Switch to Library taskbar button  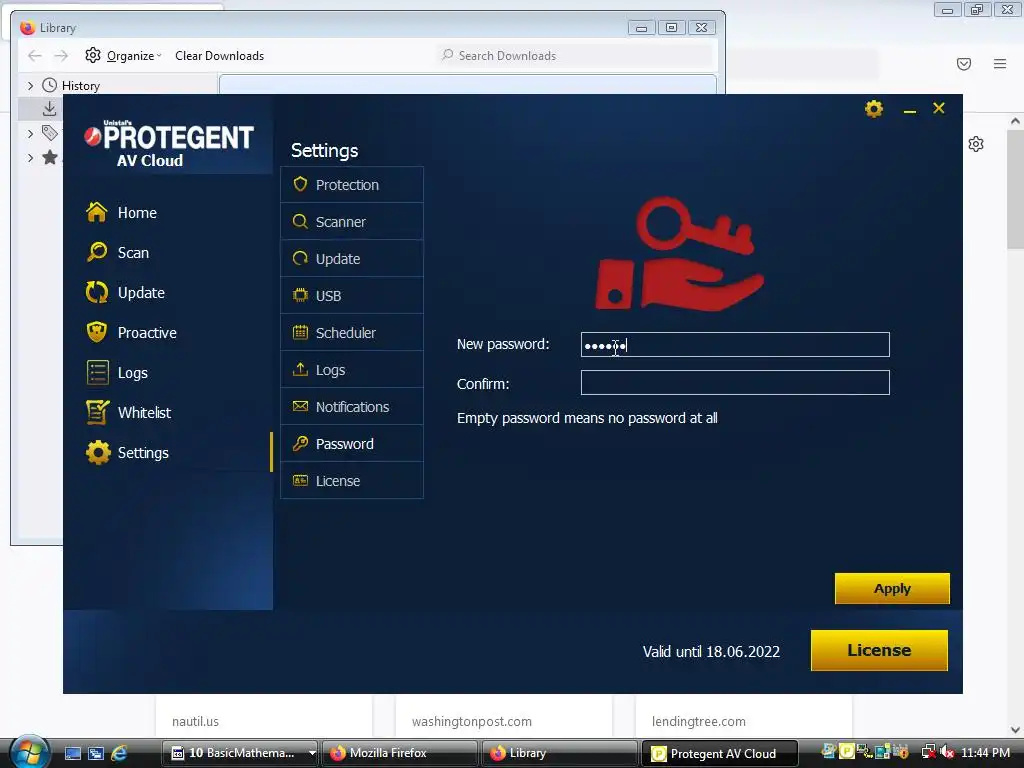(559, 753)
